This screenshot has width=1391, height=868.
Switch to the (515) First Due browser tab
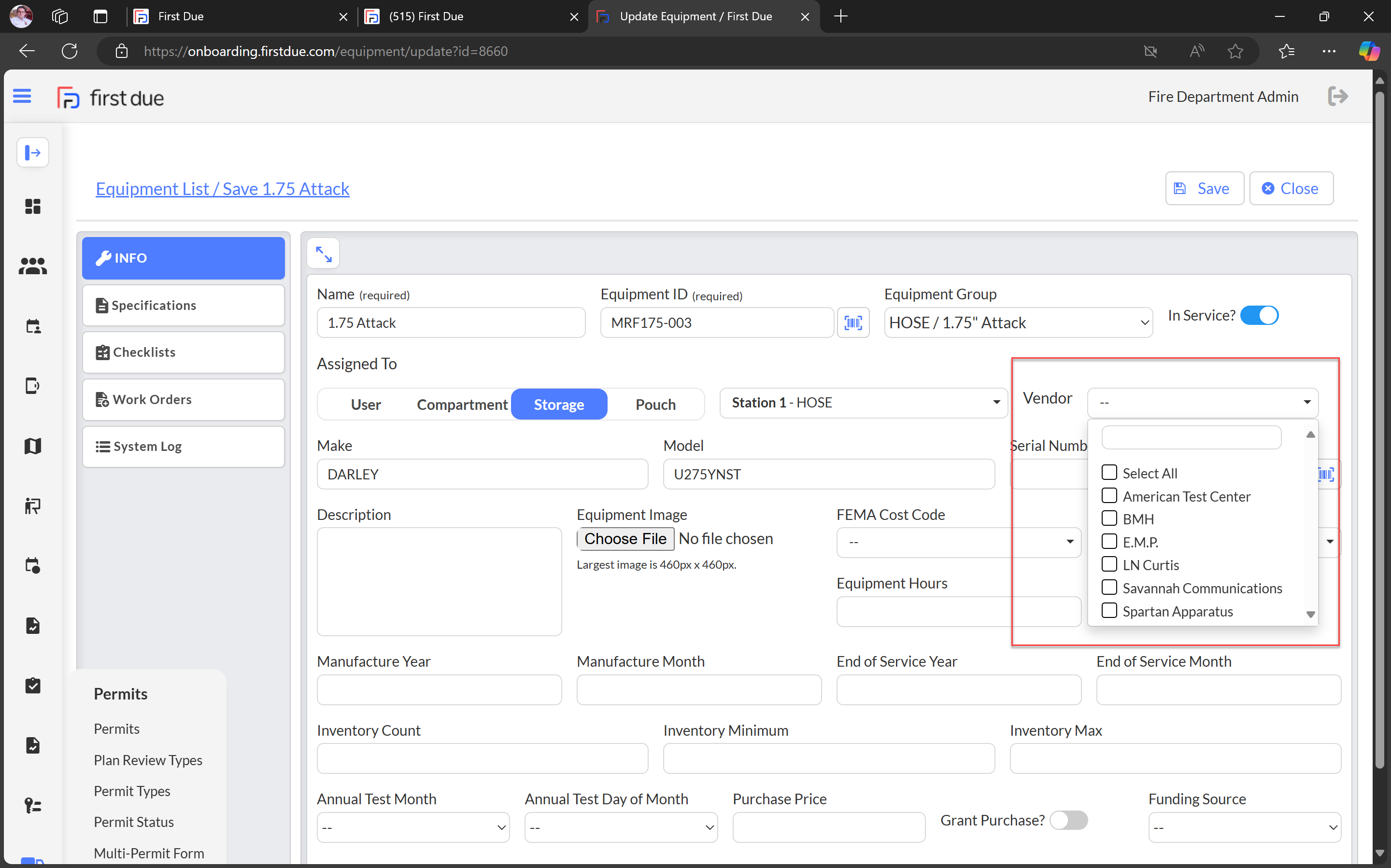point(472,16)
